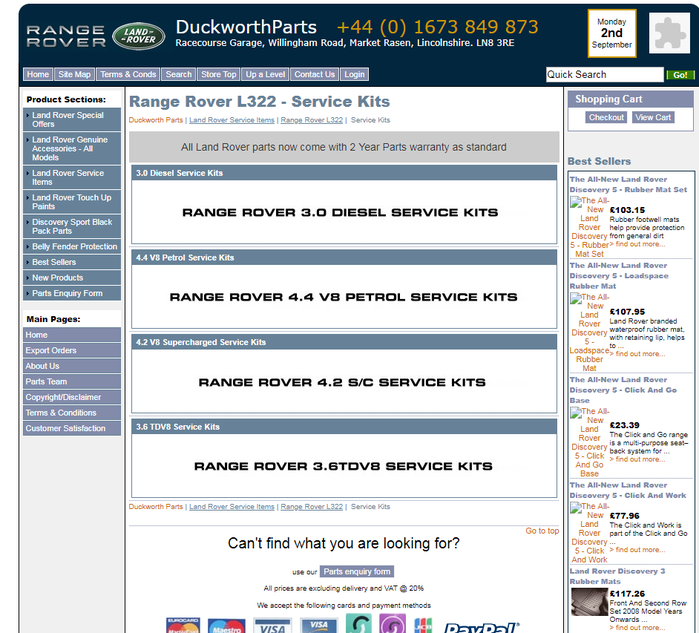Open Land Rover Genuine Accessories - All Models
Screen dimensions: 699x633
(72, 148)
